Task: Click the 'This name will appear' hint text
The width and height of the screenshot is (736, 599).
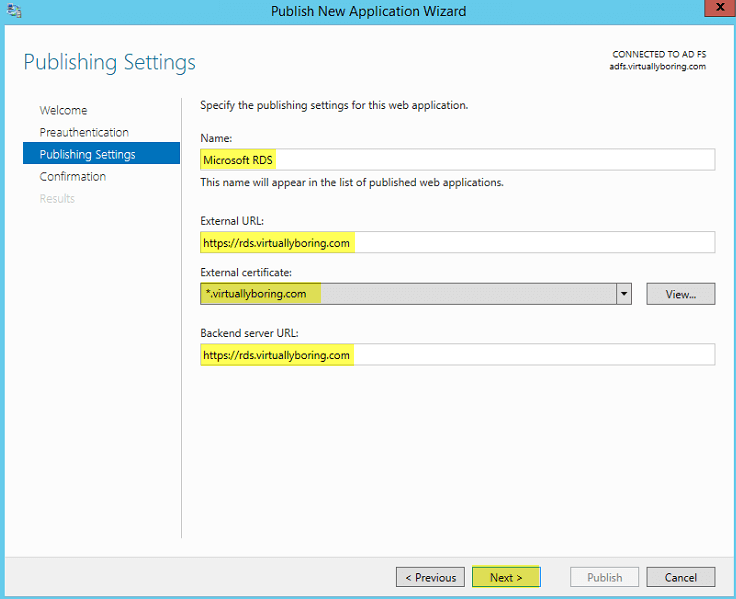Action: click(x=352, y=182)
